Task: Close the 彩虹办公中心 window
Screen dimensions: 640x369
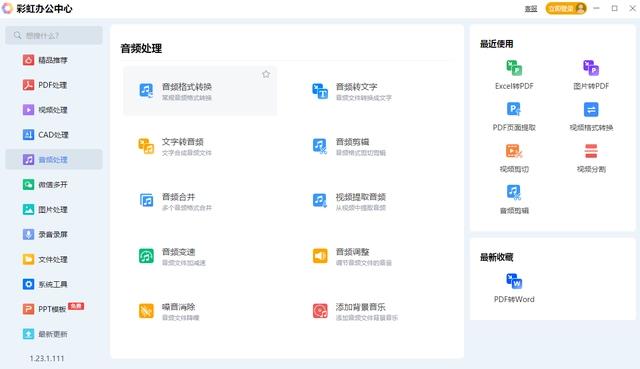Action: (633, 8)
